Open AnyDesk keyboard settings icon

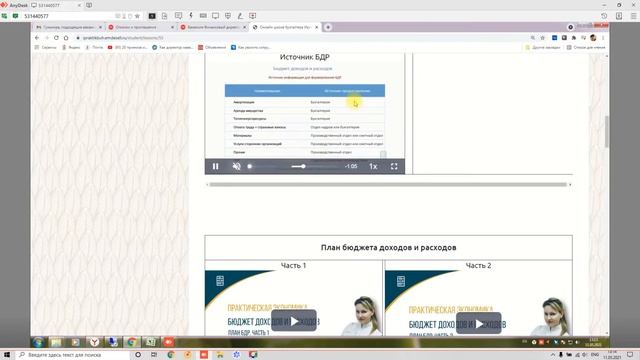(203, 16)
